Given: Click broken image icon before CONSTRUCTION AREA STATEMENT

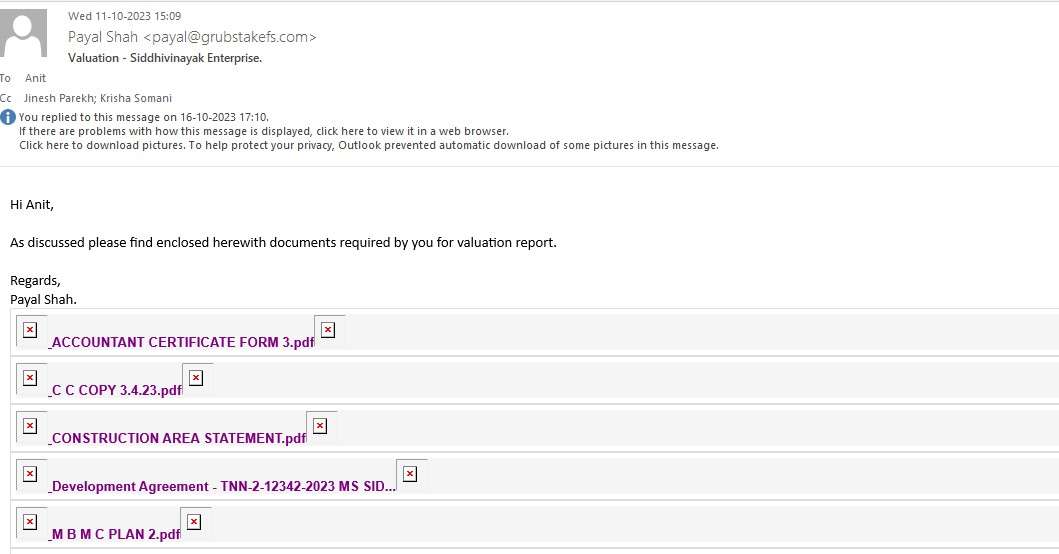Looking at the screenshot, I should [x=30, y=426].
